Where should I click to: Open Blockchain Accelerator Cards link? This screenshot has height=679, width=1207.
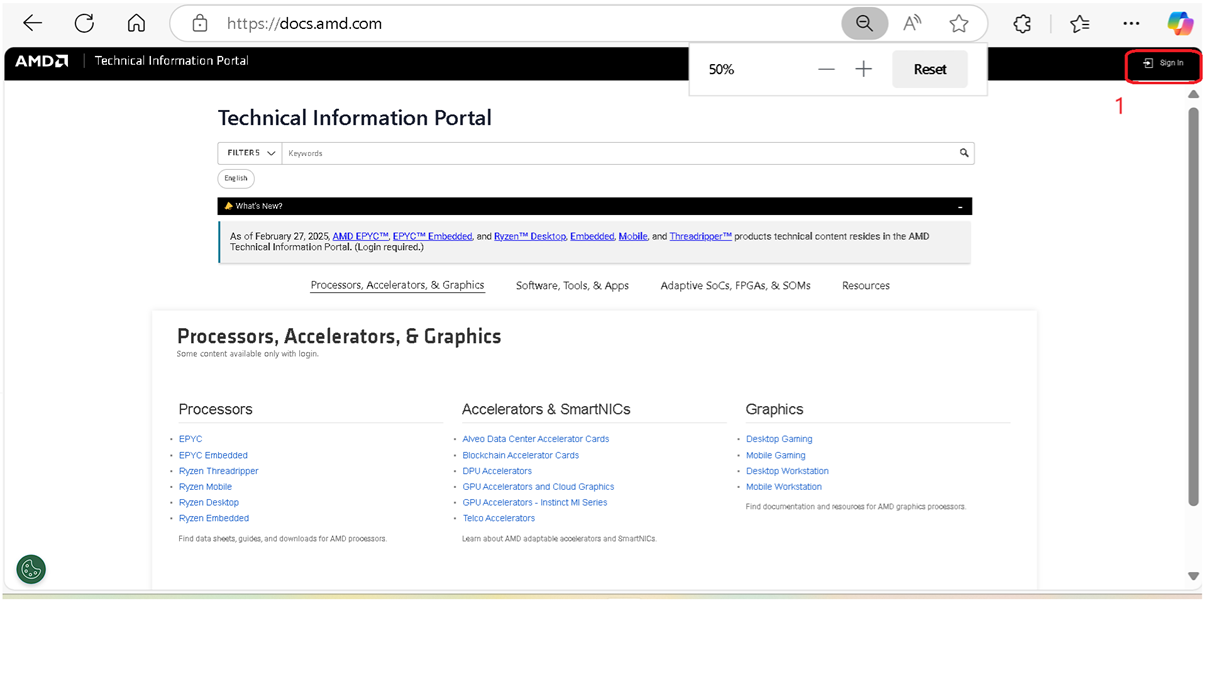click(520, 455)
